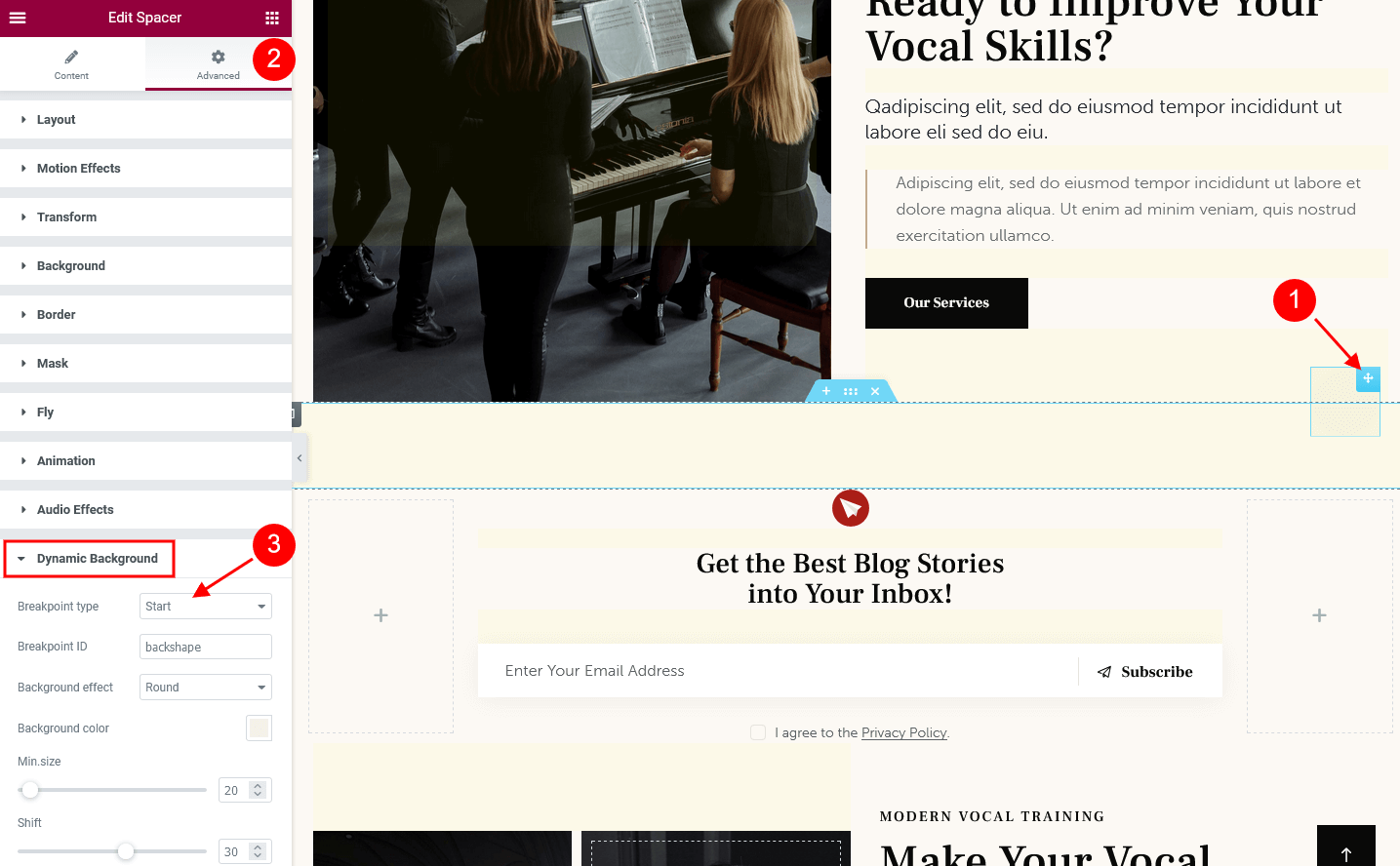The width and height of the screenshot is (1400, 866).
Task: Open the Elementor hamburger menu
Action: click(x=18, y=18)
